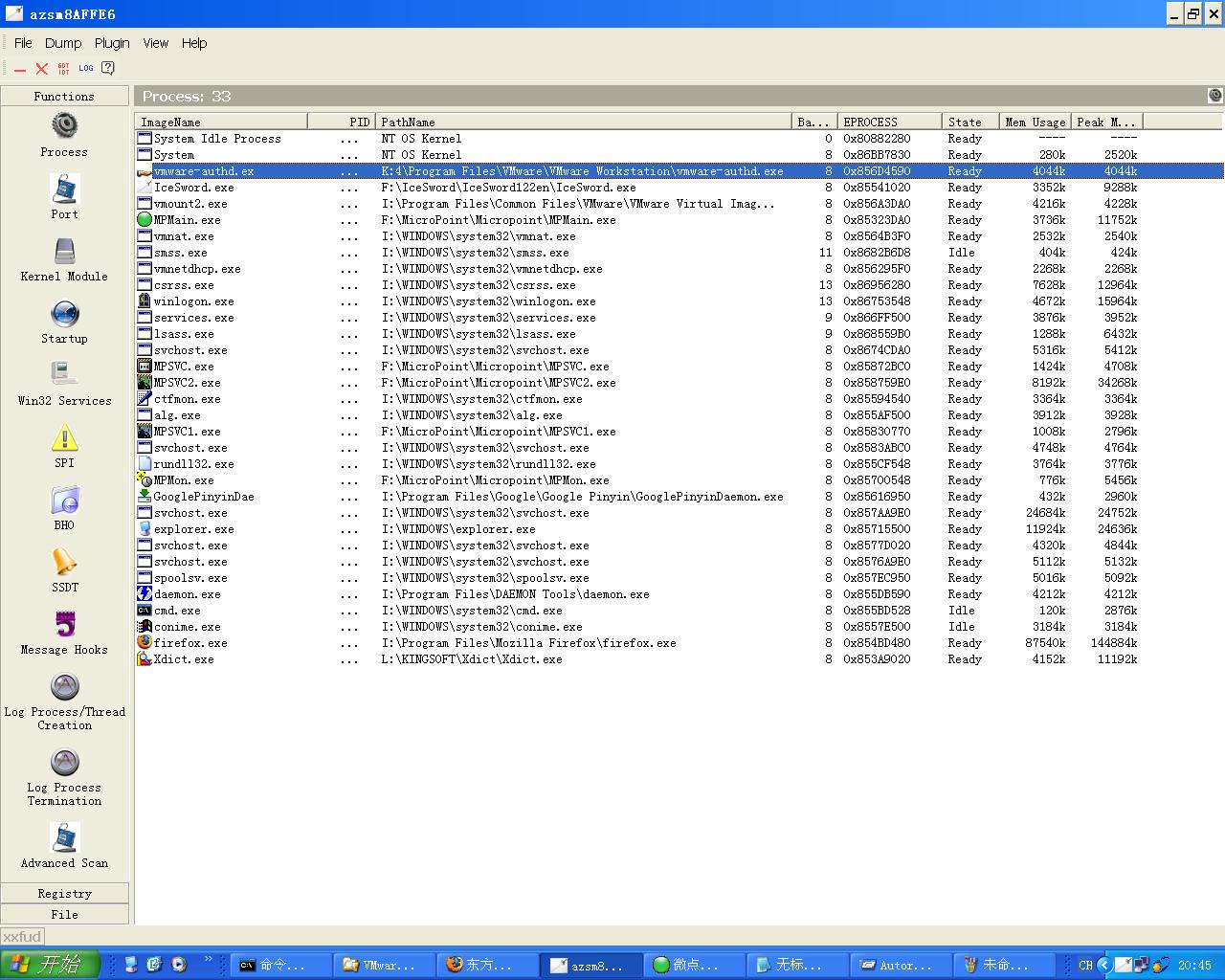Open the SPI function

[64, 446]
